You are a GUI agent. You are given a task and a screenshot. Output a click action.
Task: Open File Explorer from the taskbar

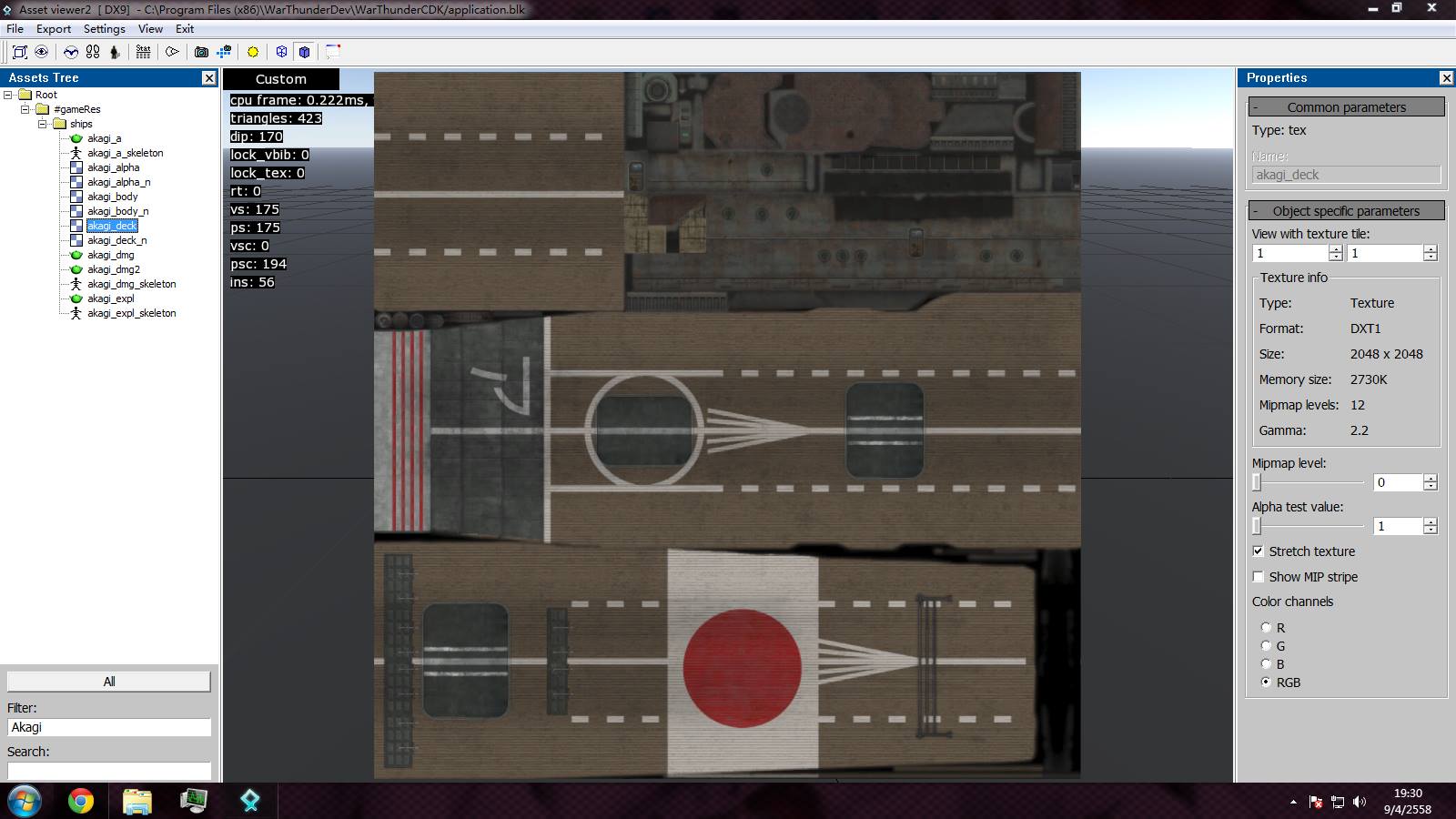point(137,801)
